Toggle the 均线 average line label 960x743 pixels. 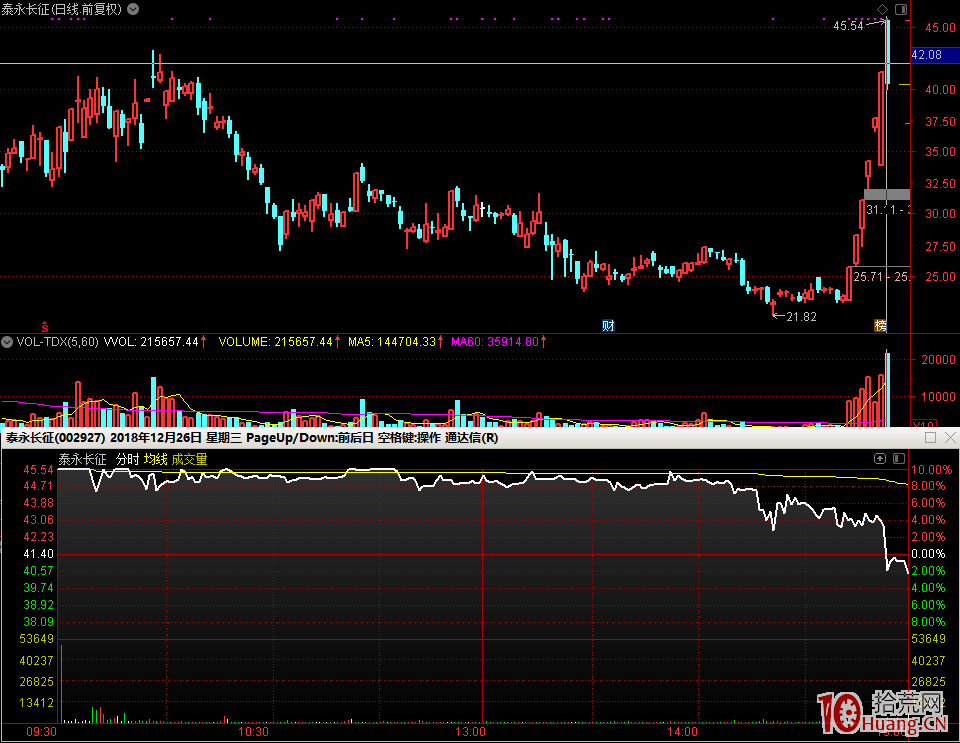[x=155, y=459]
